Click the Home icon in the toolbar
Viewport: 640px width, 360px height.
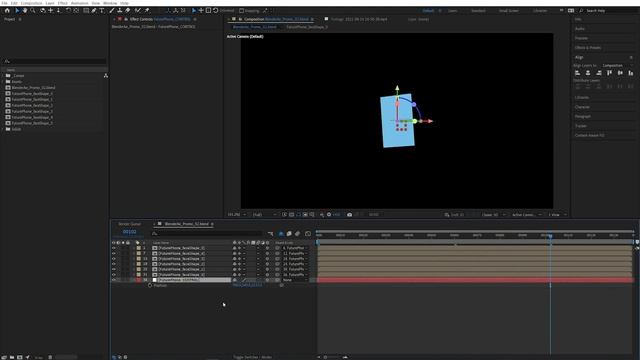(7, 11)
